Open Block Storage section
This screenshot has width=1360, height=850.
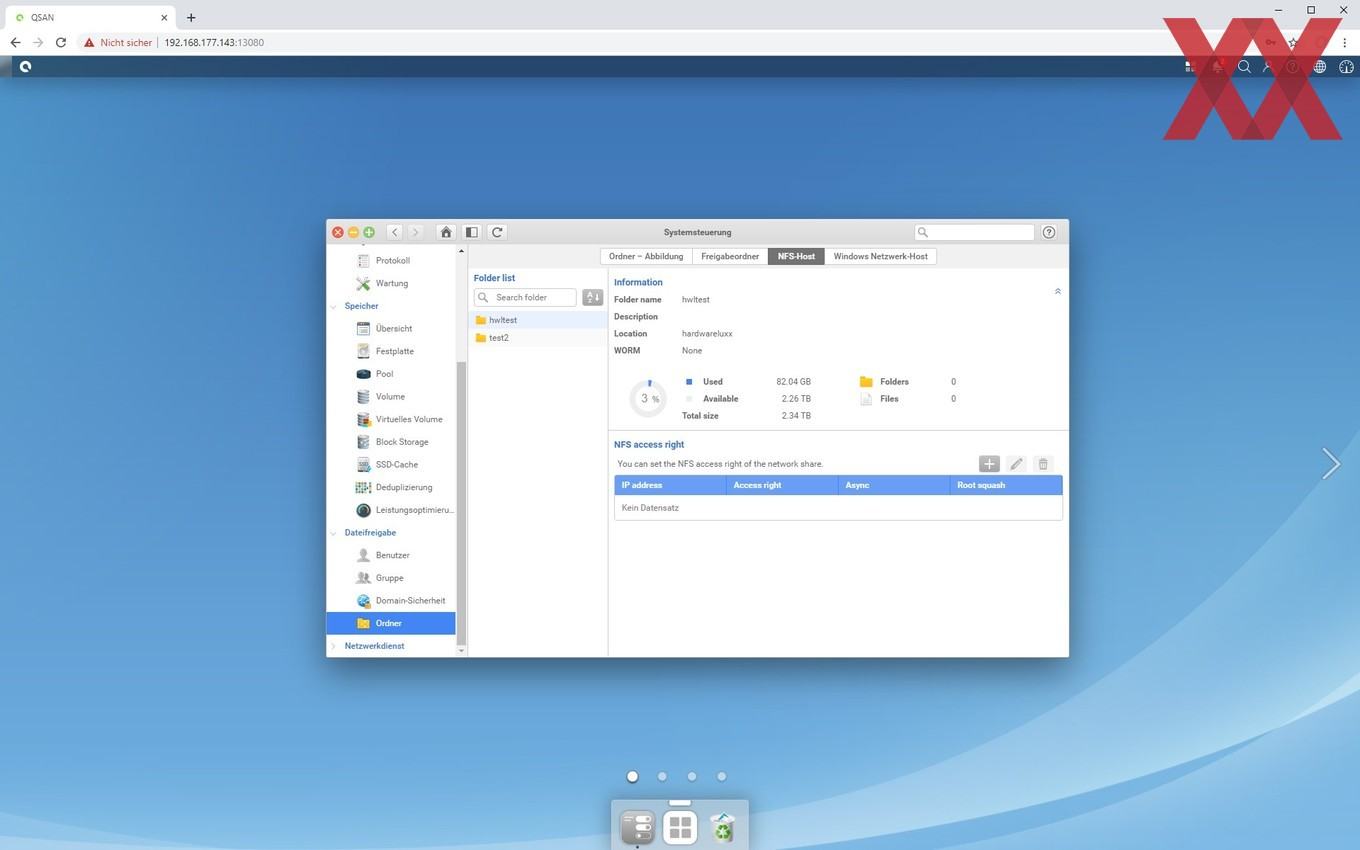pos(401,442)
